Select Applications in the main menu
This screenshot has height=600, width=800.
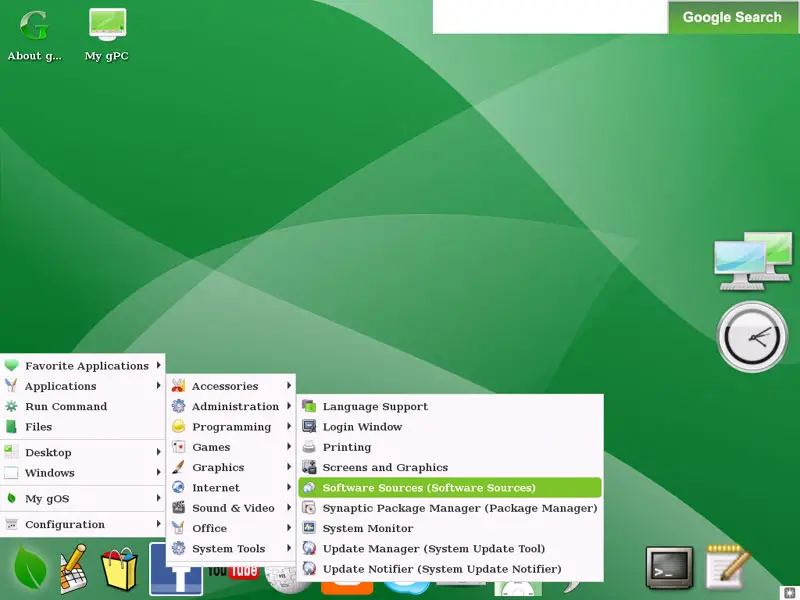tap(83, 386)
